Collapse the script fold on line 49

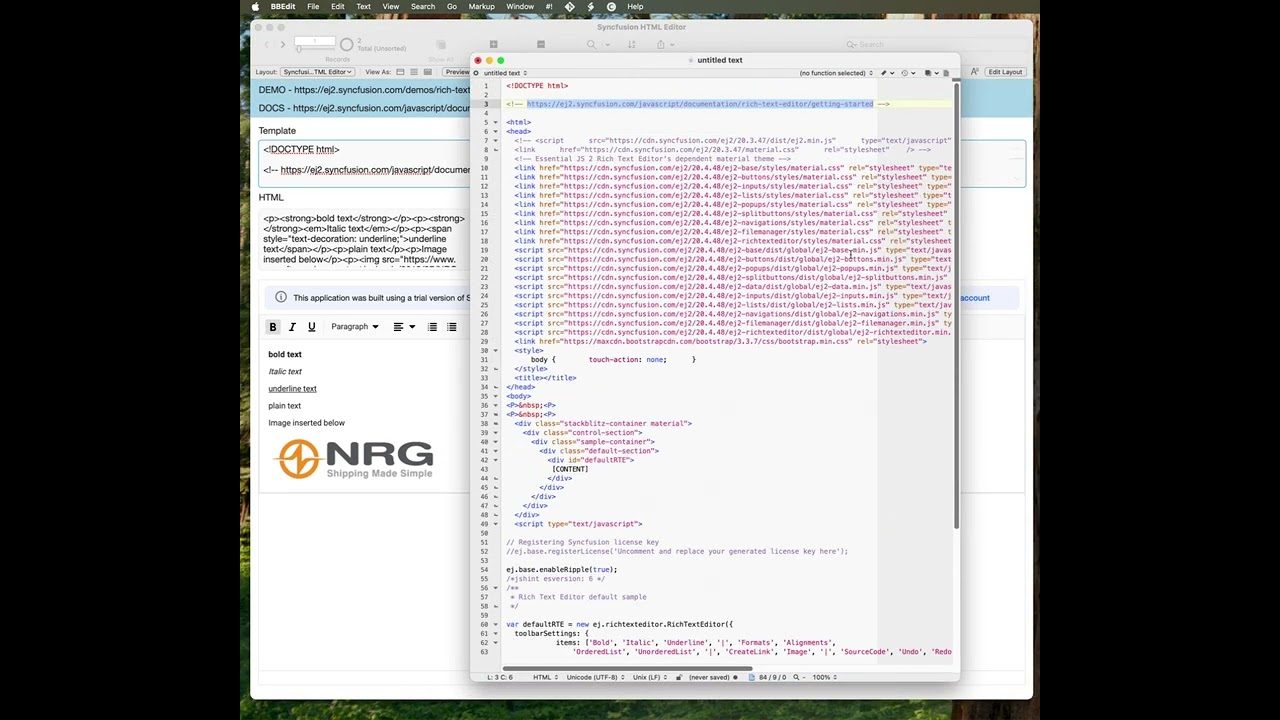[x=495, y=524]
